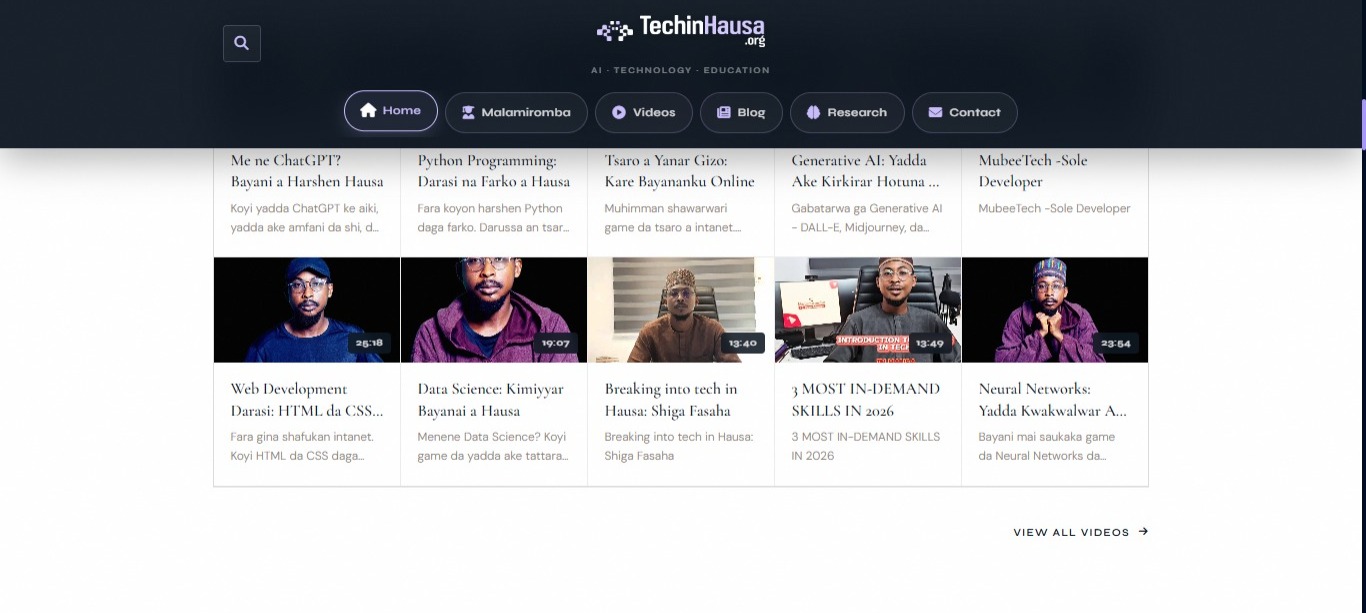Image resolution: width=1366 pixels, height=613 pixels.
Task: Open the Research menu item
Action: coord(847,112)
